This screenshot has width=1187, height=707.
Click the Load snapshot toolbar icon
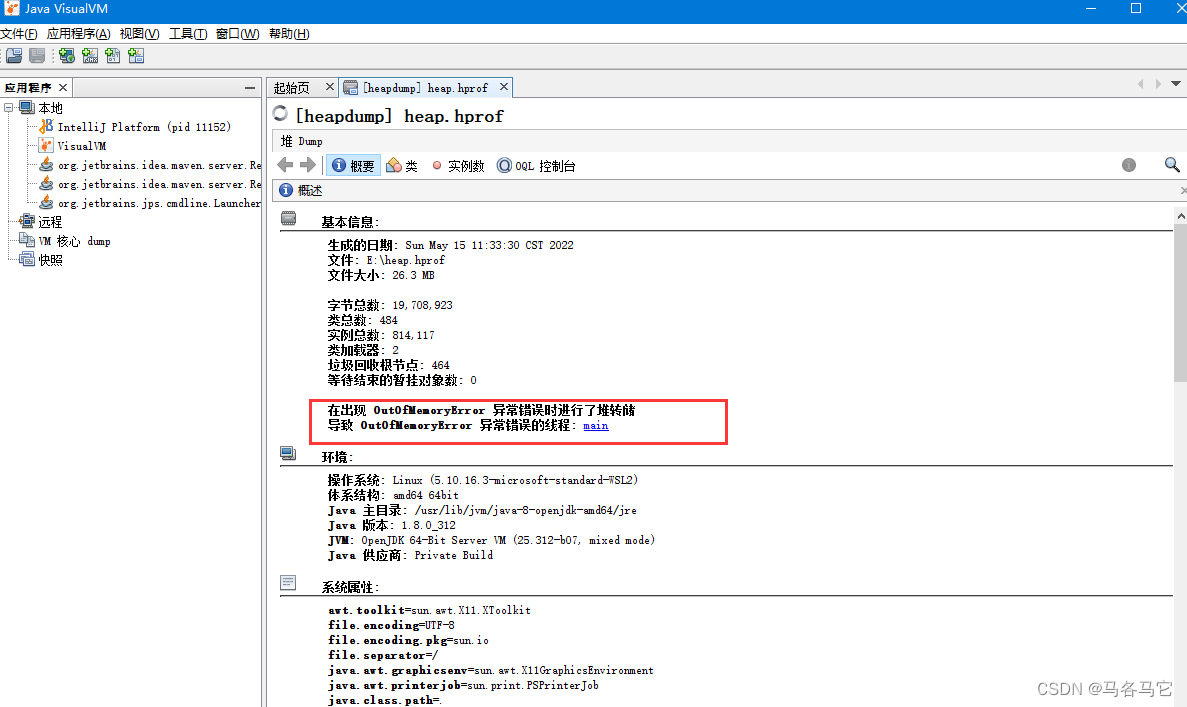tap(14, 55)
